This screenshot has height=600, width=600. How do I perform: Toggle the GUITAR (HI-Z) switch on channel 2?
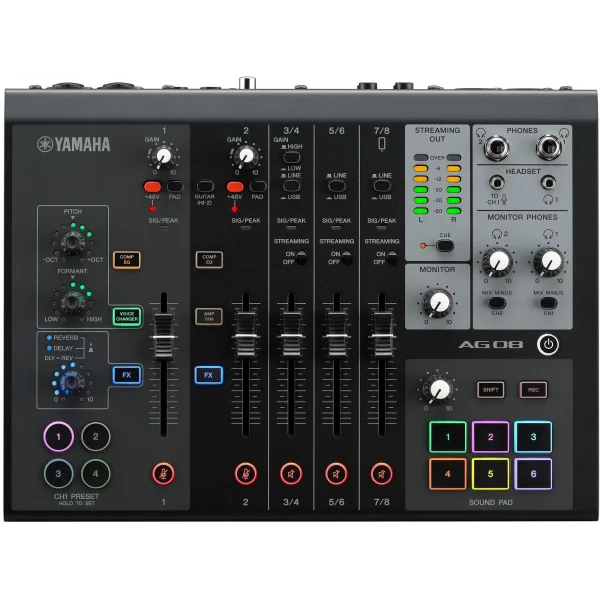point(204,186)
